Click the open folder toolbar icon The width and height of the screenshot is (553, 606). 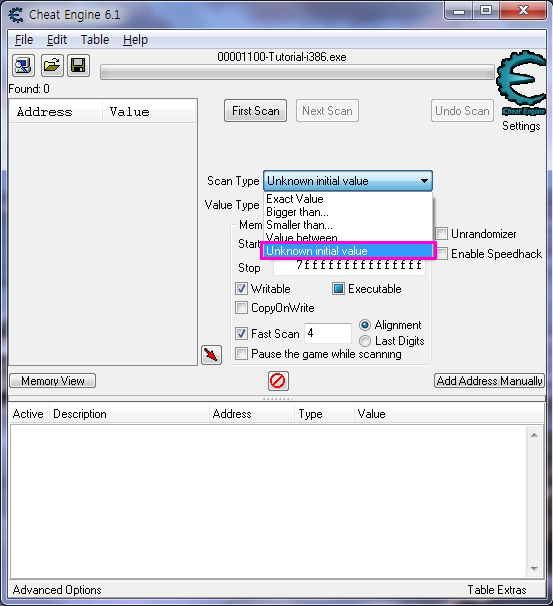click(x=52, y=65)
